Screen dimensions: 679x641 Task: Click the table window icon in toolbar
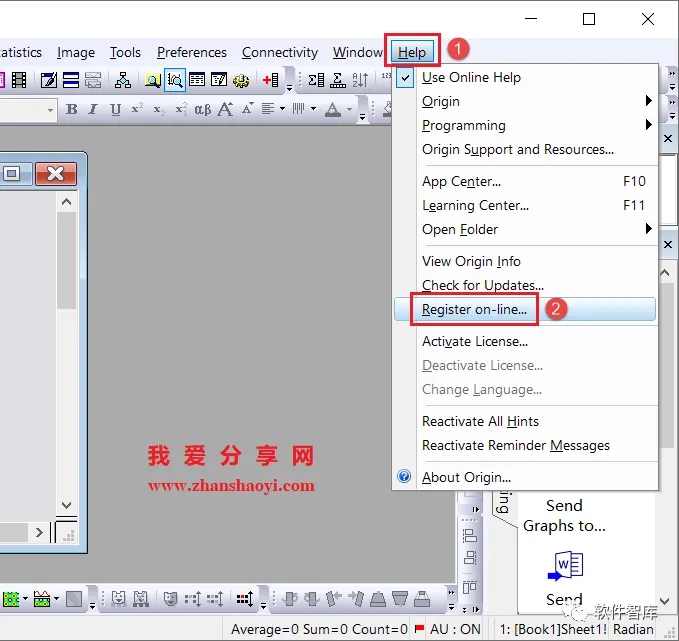point(197,80)
